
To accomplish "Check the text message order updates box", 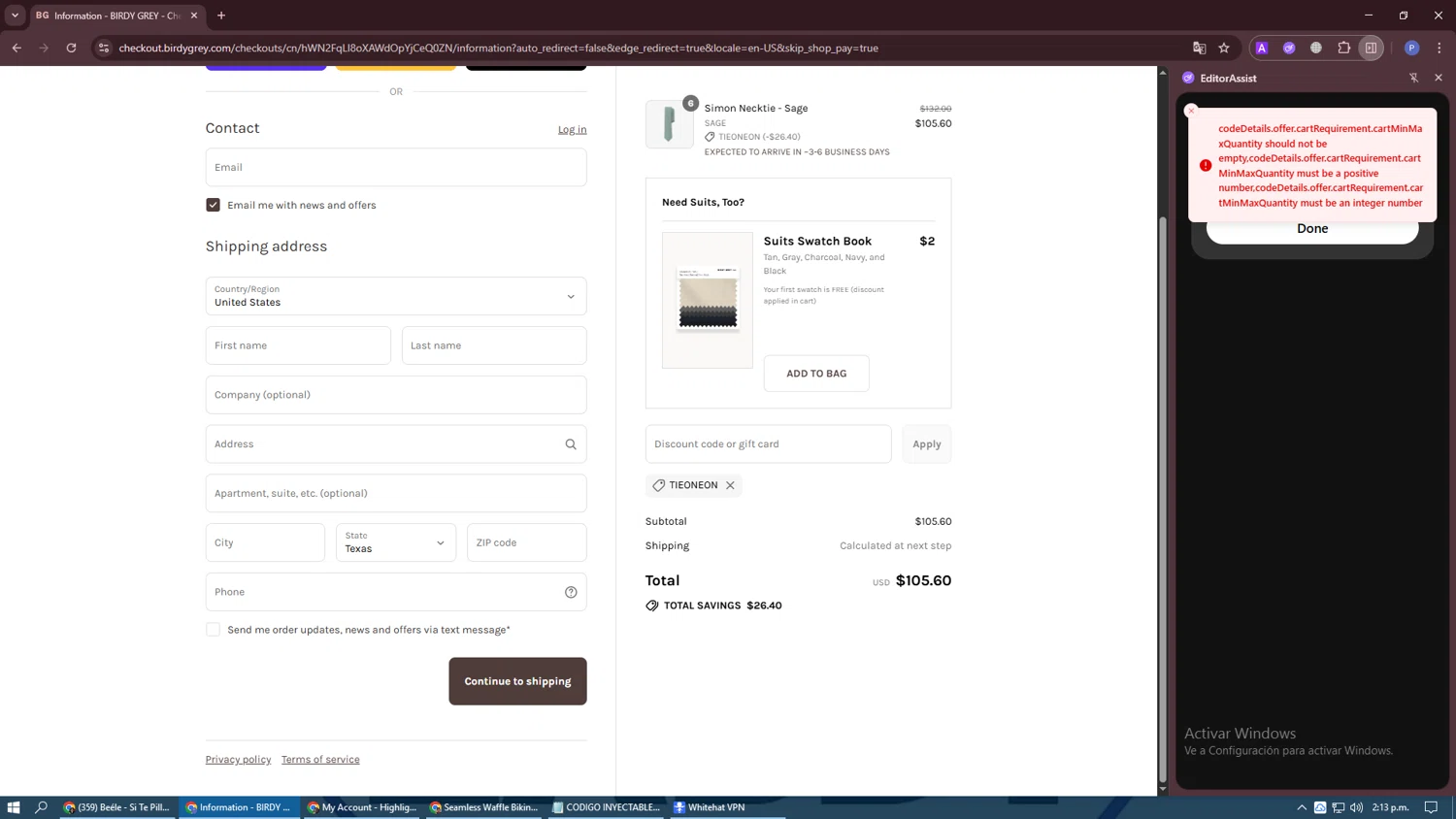I will pos(213,630).
